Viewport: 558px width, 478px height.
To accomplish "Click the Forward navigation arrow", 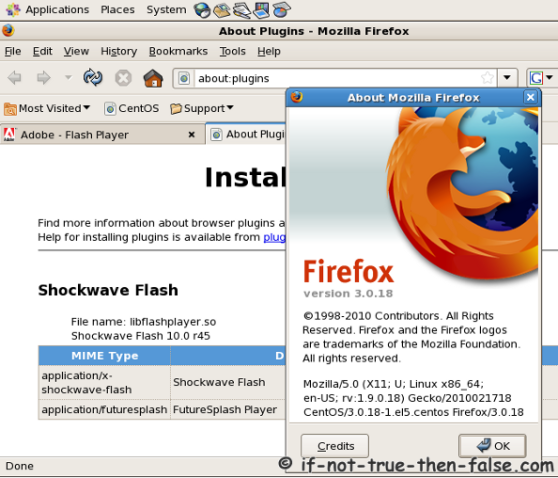I will [x=43, y=78].
